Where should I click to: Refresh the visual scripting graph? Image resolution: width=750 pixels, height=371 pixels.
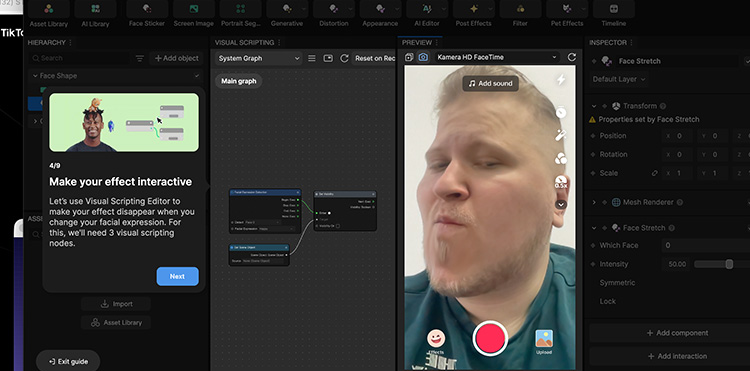344,58
